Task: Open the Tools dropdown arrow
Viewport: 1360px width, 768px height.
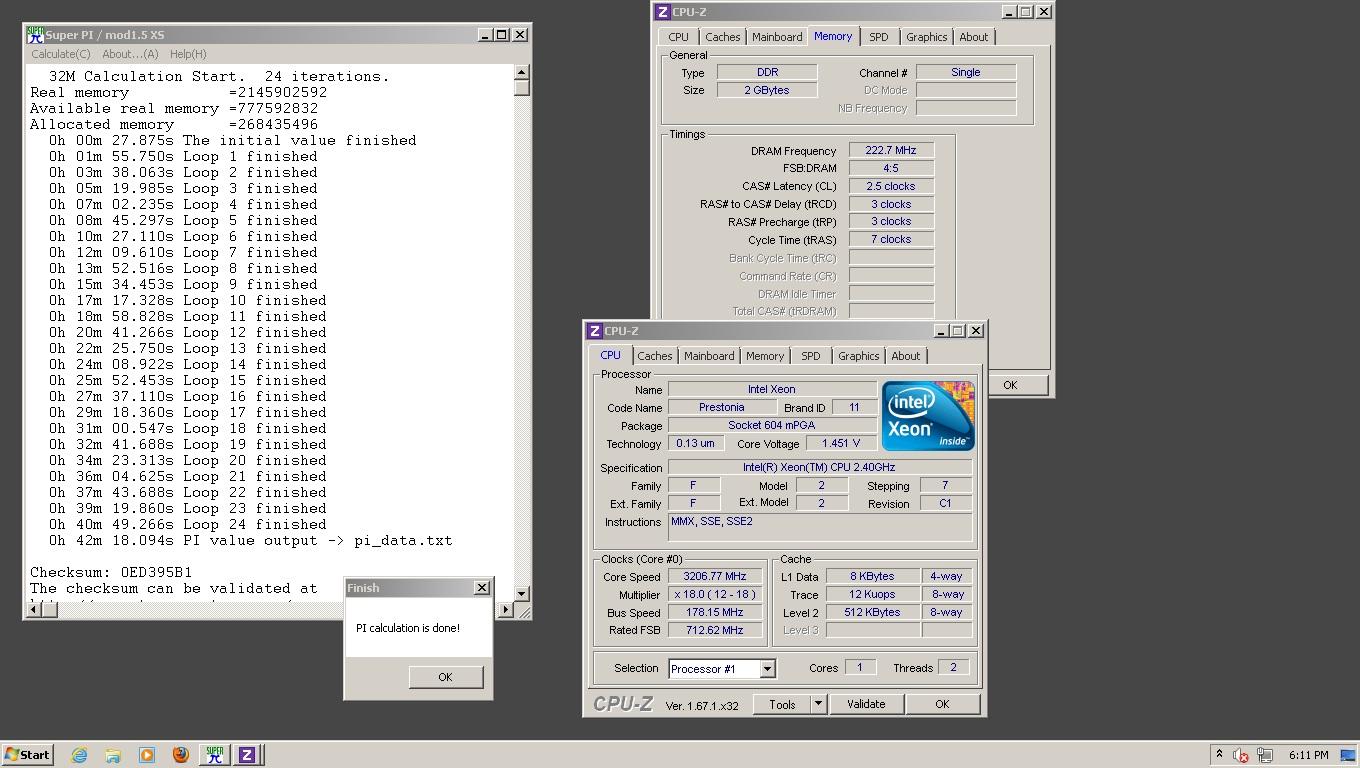Action: pyautogui.click(x=818, y=704)
